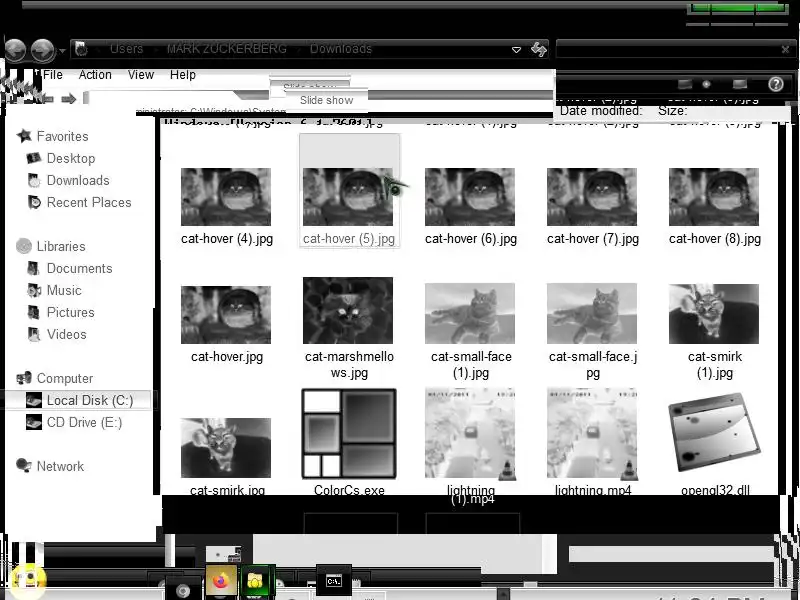Click the Forward navigation arrow button
This screenshot has width=800, height=600.
pos(42,51)
